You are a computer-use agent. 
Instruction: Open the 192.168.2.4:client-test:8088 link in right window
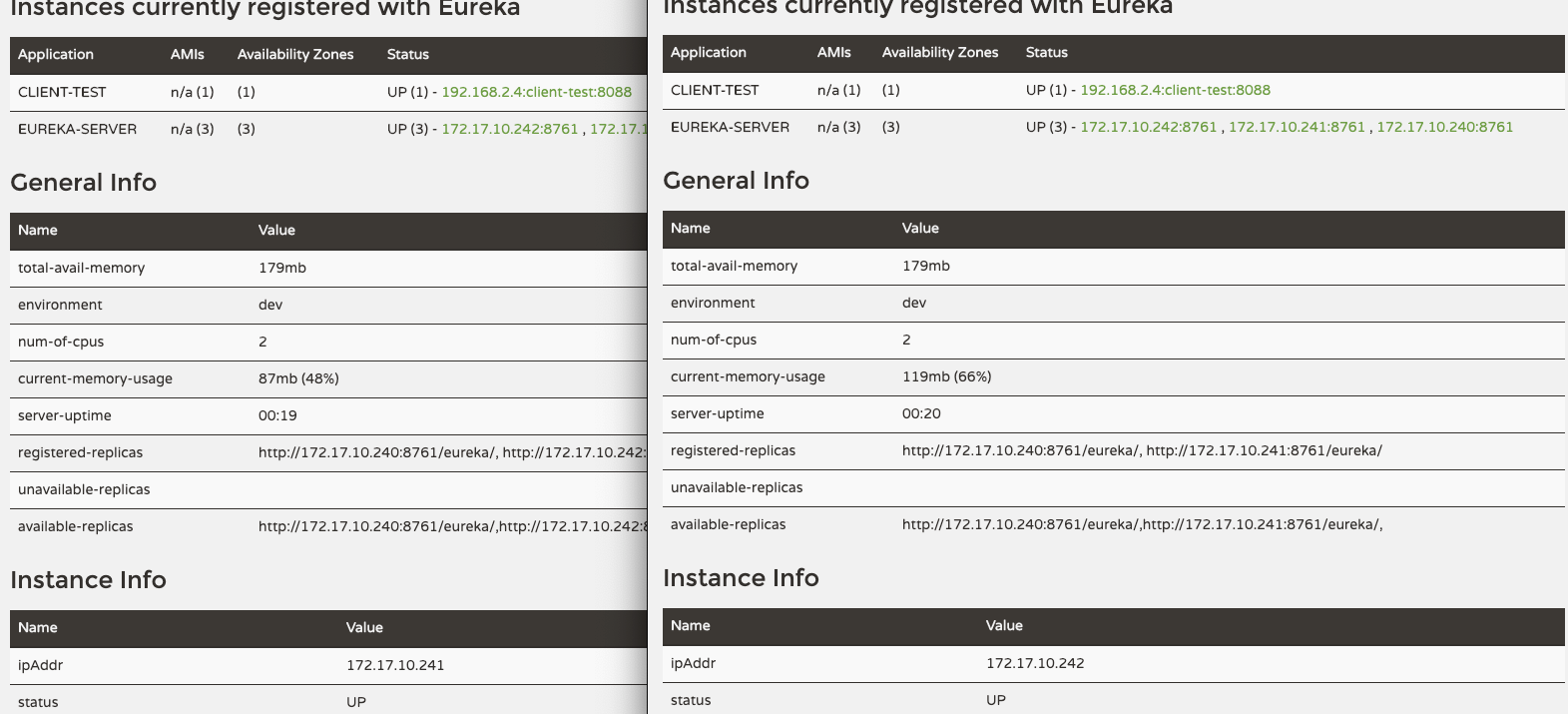coord(1175,90)
